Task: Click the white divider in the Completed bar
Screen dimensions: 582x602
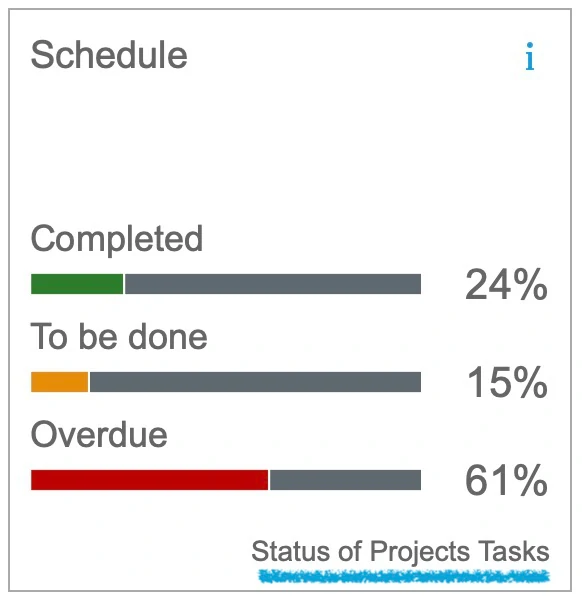Action: tap(124, 284)
